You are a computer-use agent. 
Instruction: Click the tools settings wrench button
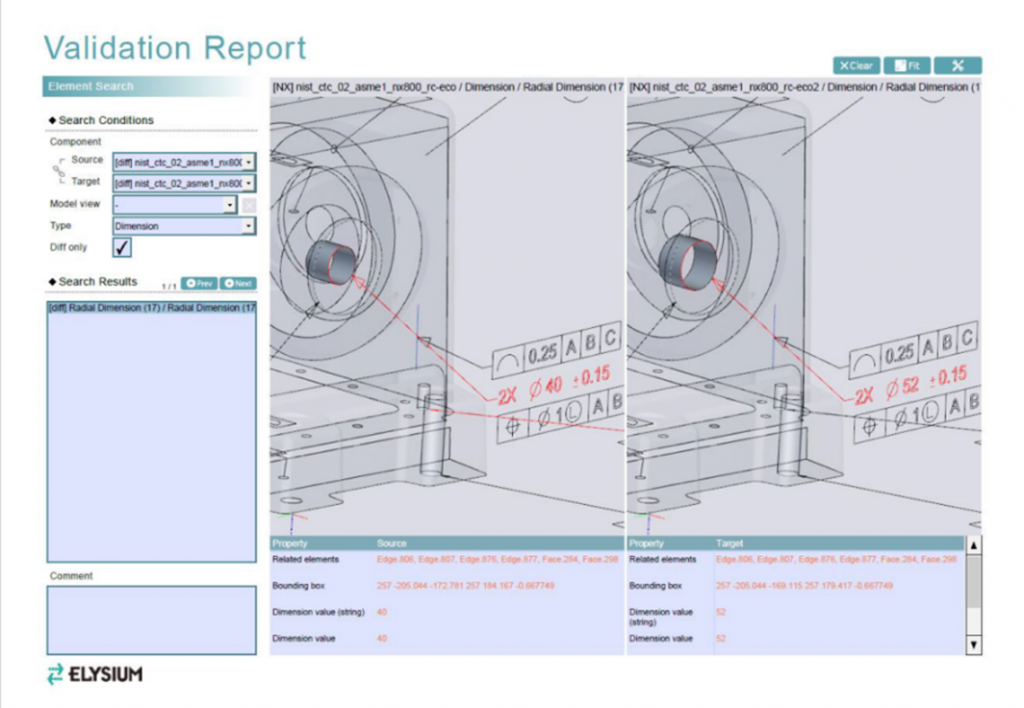click(957, 66)
